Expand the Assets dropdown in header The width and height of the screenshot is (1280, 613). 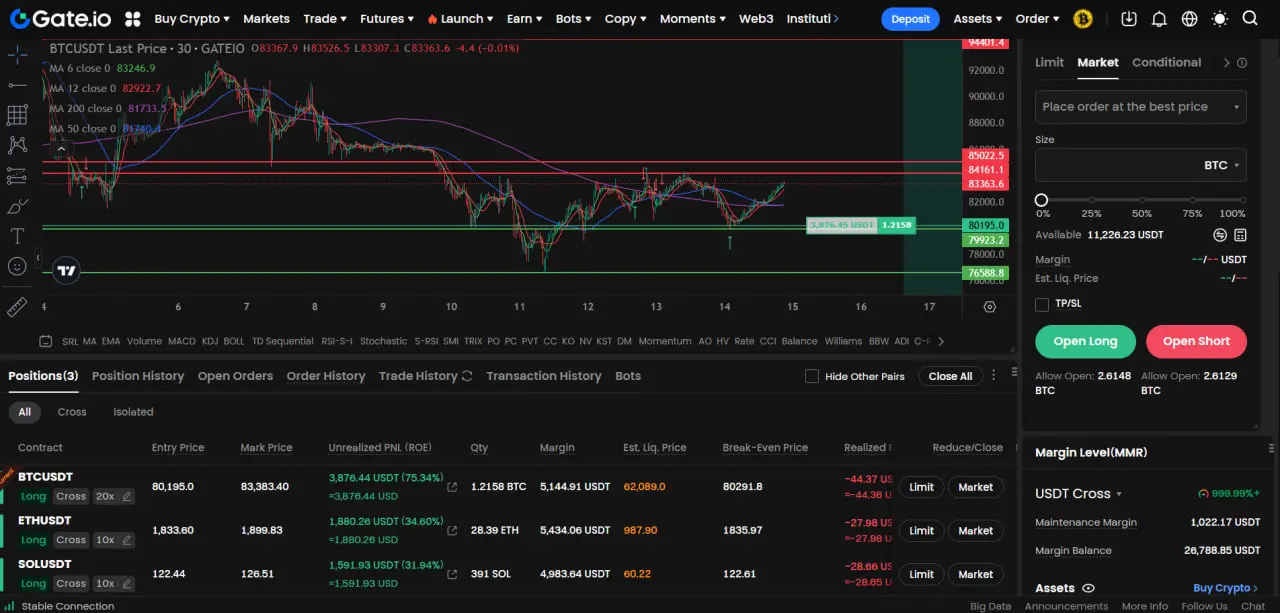click(977, 19)
